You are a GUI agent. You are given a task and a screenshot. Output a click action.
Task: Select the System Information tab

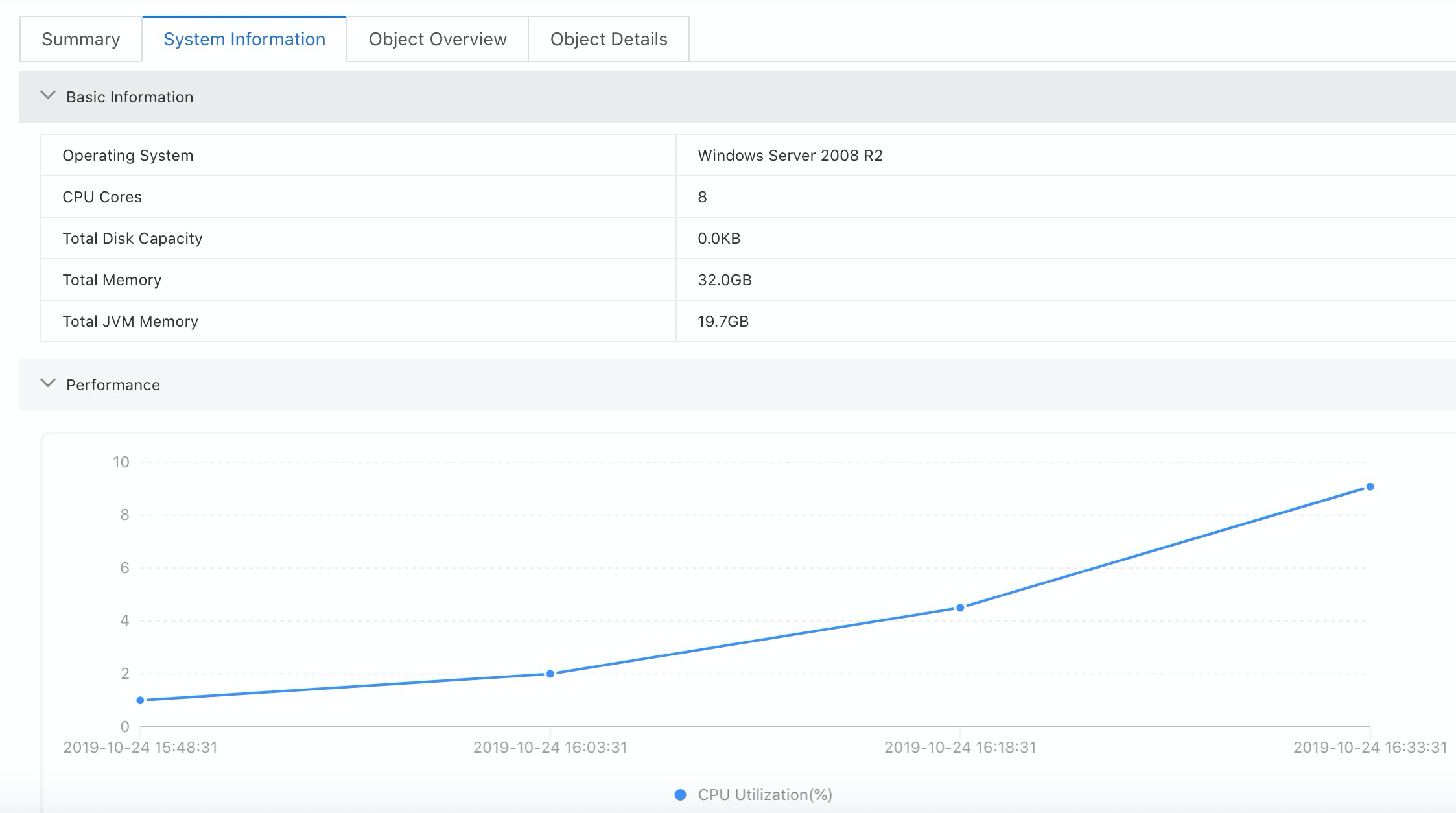click(244, 40)
